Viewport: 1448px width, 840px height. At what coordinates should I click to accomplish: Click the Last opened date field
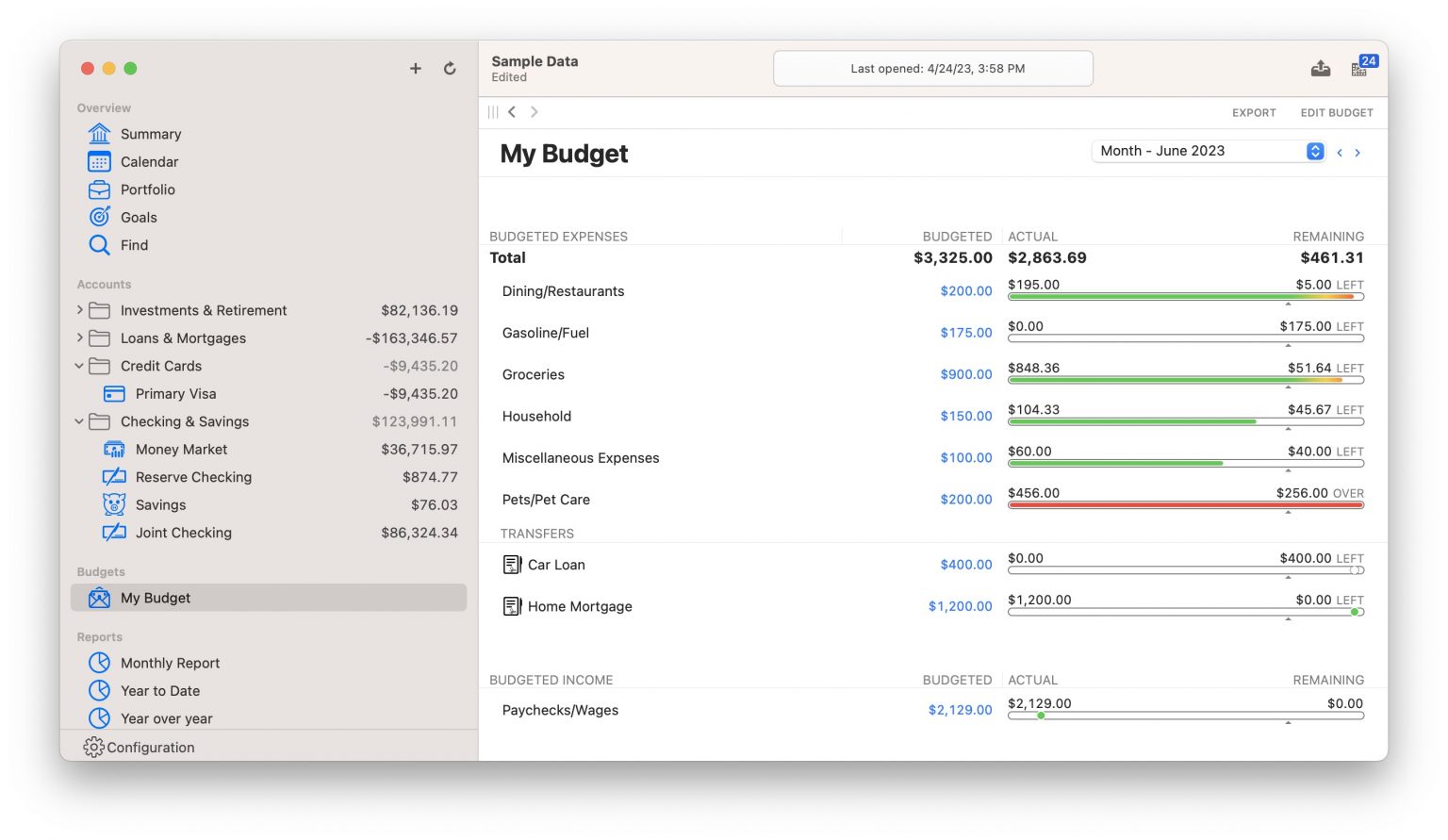click(933, 69)
